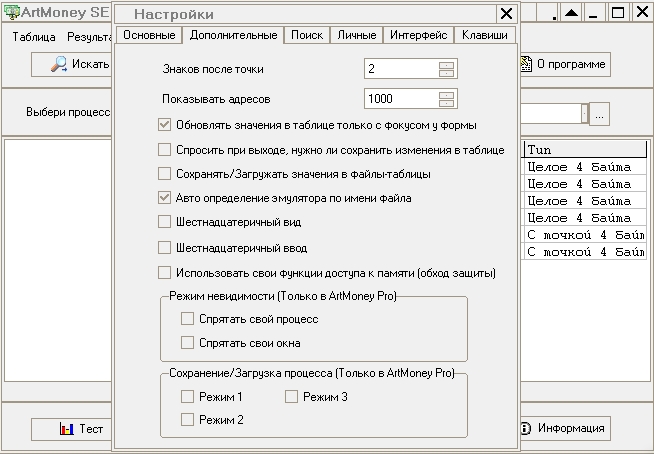
Task: Decrease Знаков после точки with down arrow
Action: [446, 73]
